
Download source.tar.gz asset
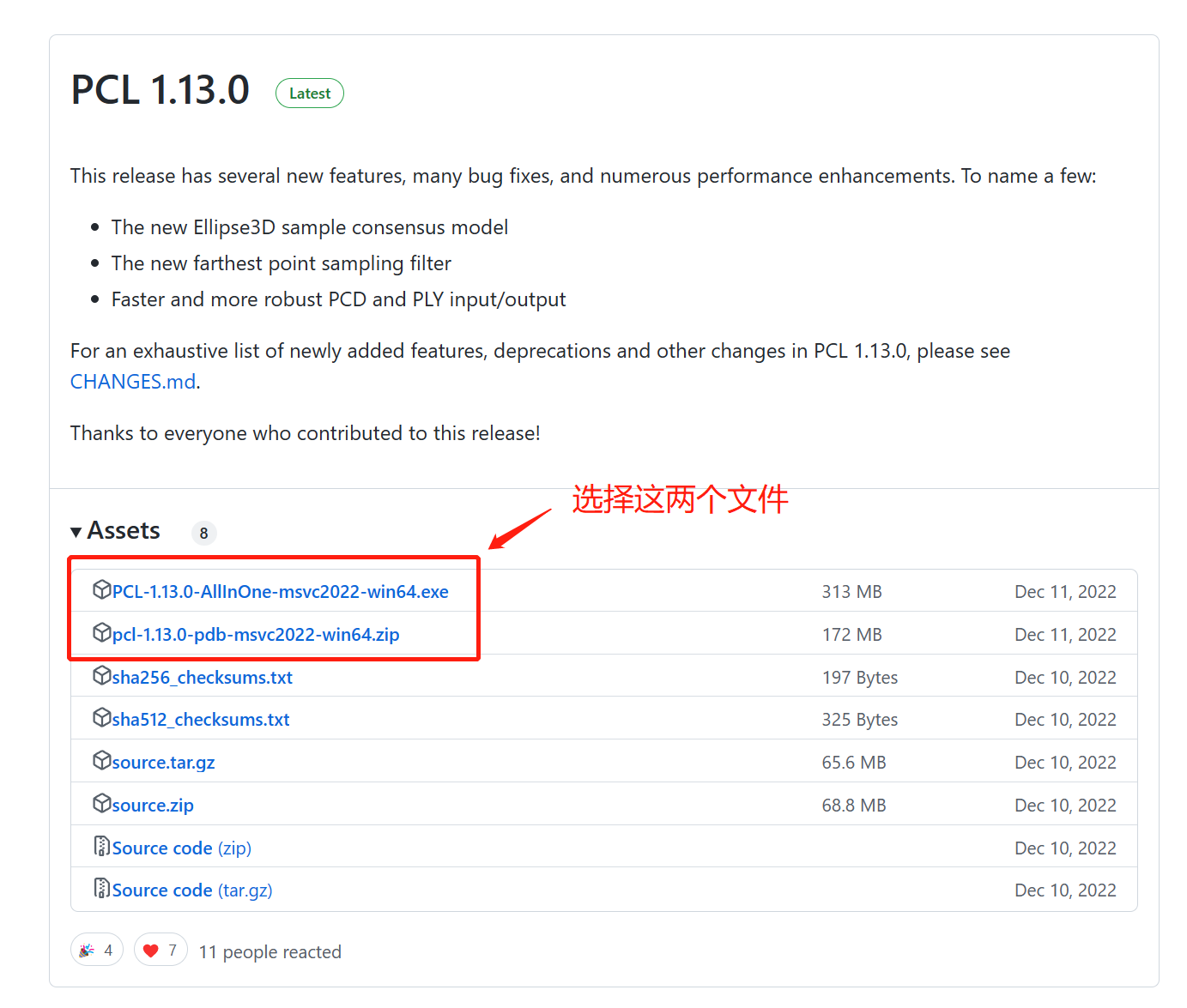tap(163, 763)
